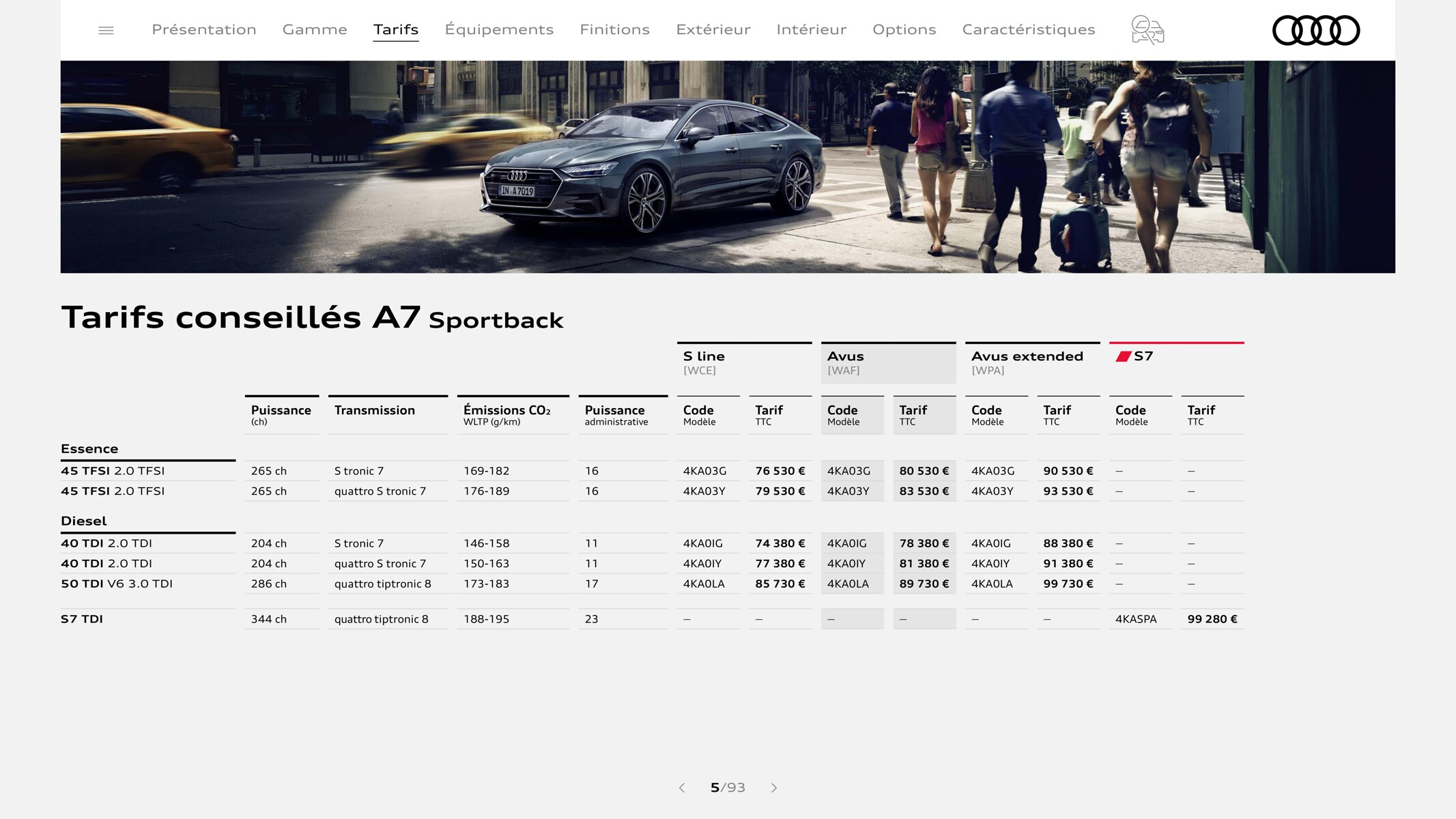Click the price 91 380 €
This screenshot has height=819, width=1456.
1068,564
